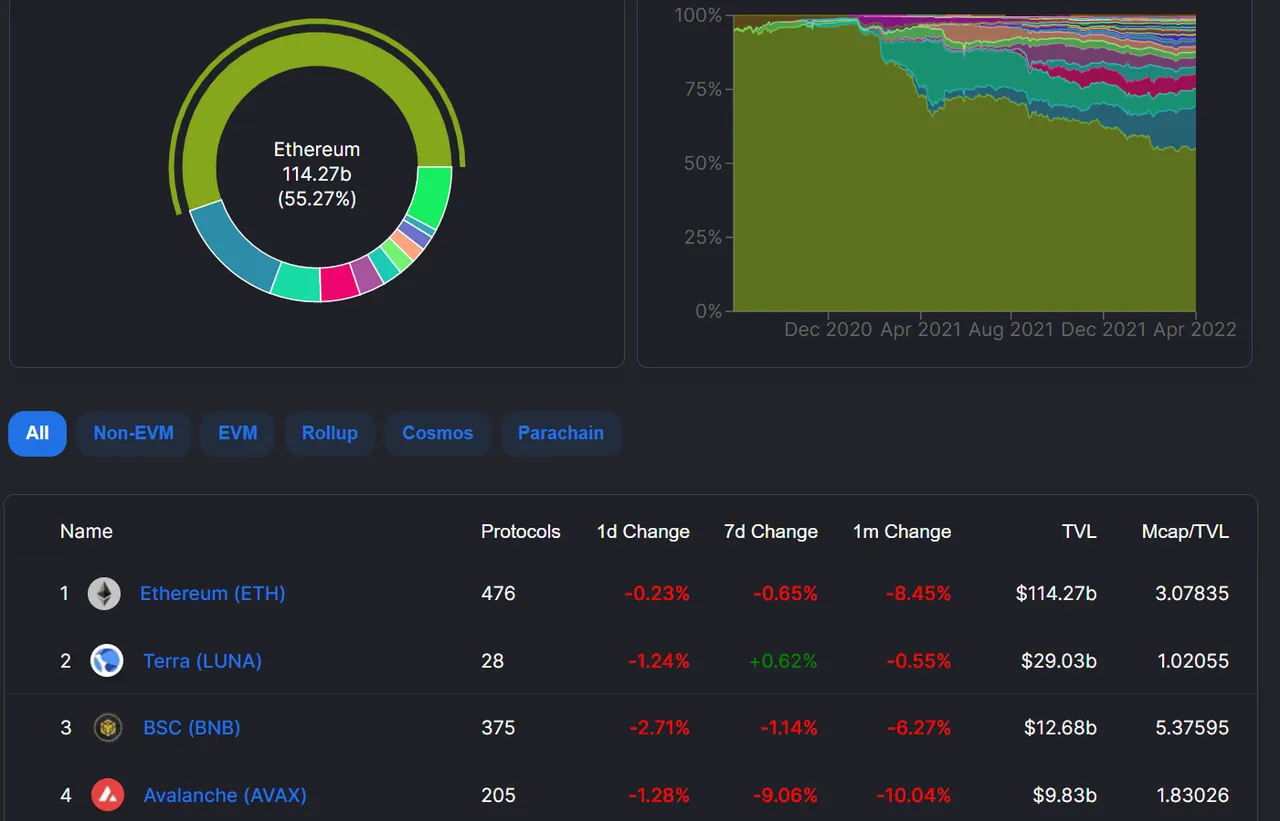This screenshot has width=1280, height=821.
Task: Switch to the EVM filter
Action: pyautogui.click(x=238, y=433)
